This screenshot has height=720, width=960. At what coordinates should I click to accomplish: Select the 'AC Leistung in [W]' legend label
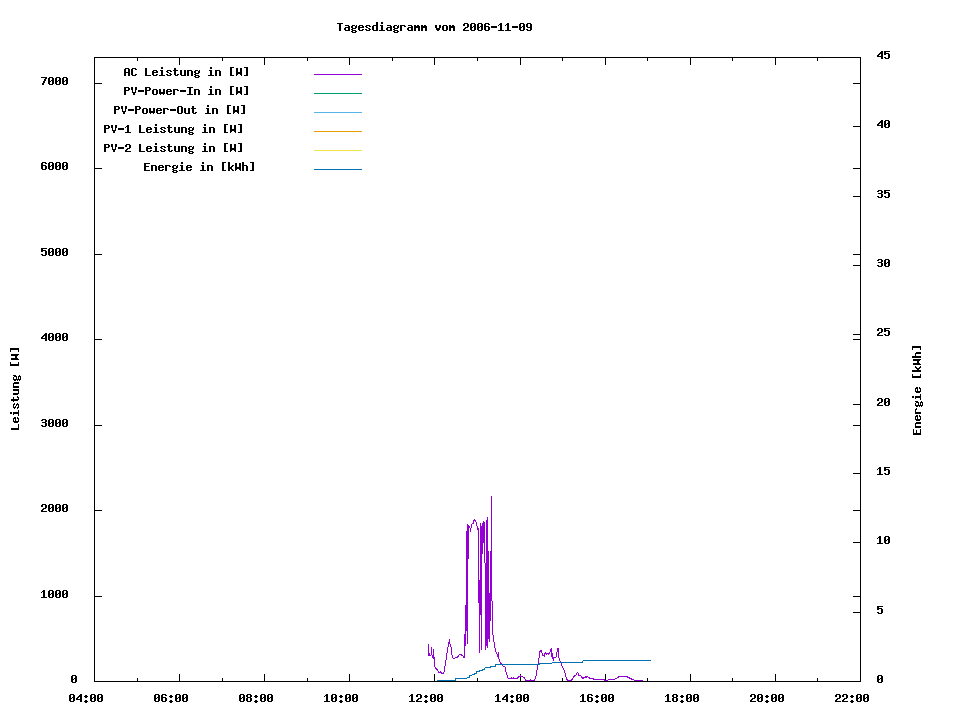pos(186,72)
